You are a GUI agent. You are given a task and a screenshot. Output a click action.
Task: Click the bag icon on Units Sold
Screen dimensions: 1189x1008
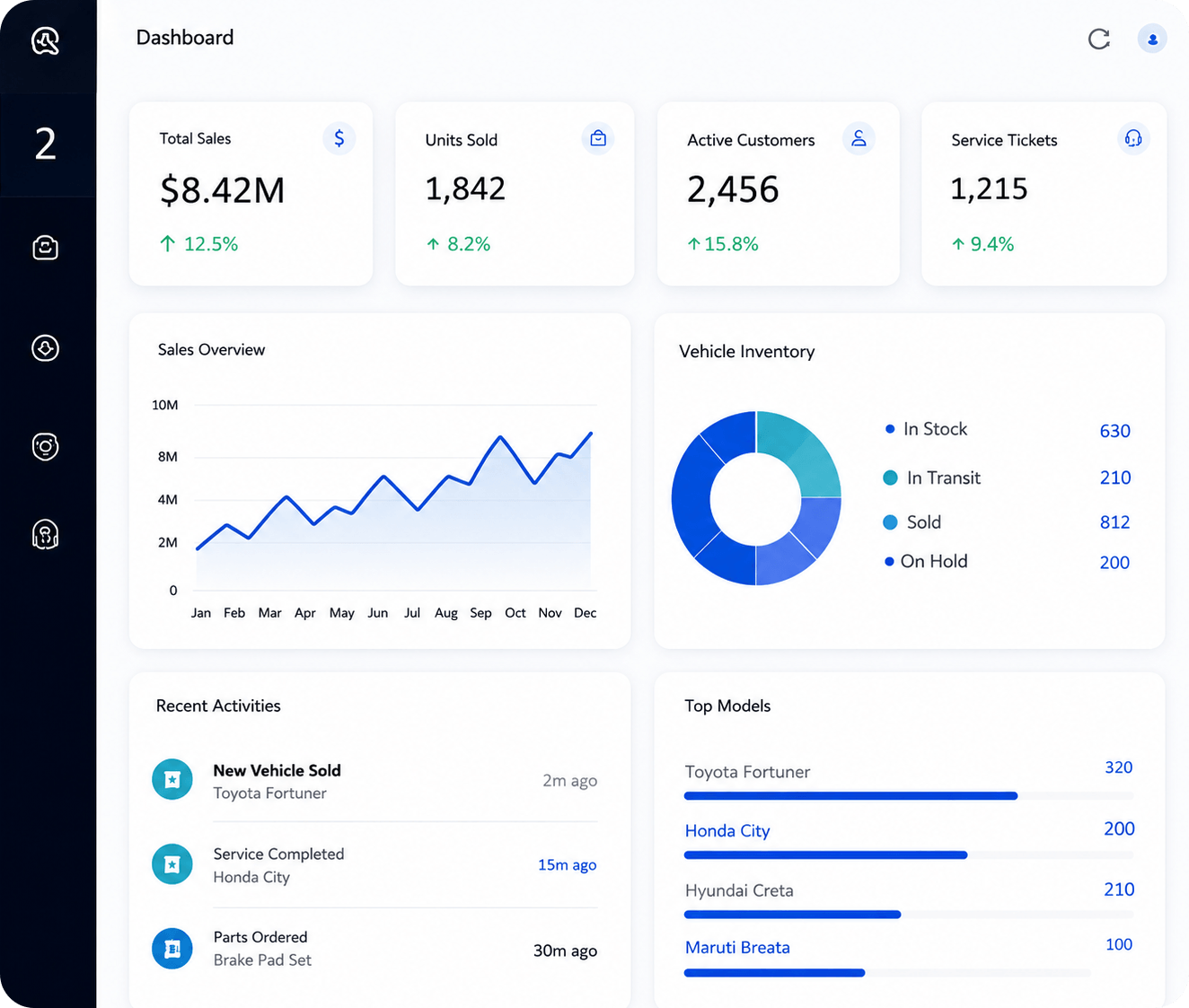tap(598, 138)
